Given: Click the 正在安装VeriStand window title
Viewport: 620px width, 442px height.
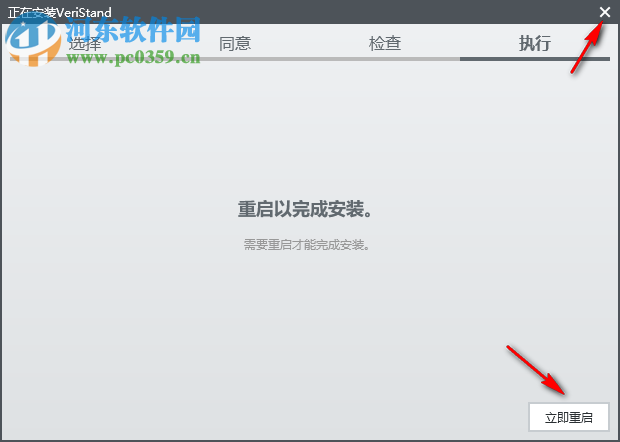Looking at the screenshot, I should (x=60, y=12).
